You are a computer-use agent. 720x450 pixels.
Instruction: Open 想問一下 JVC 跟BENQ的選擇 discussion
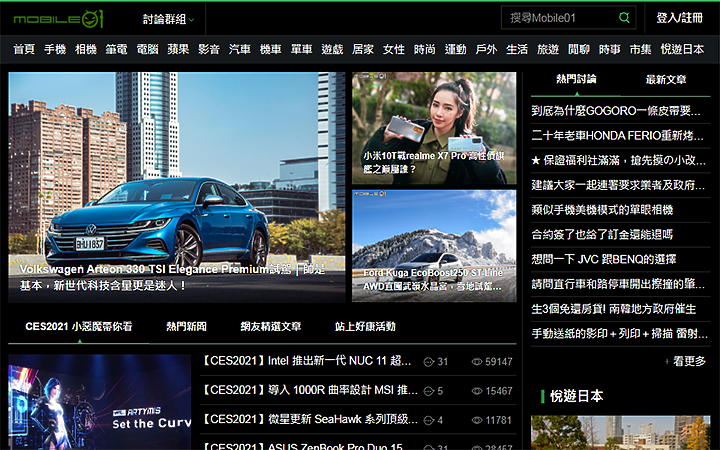pyautogui.click(x=604, y=260)
